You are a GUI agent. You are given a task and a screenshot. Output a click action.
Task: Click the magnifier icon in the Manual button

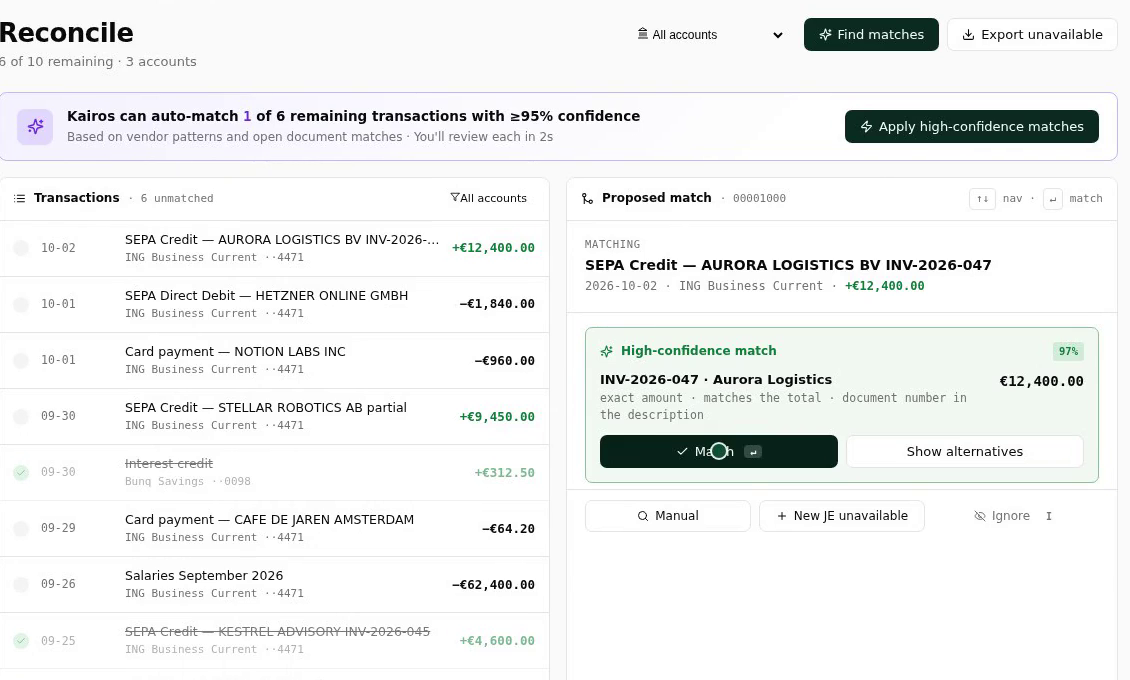pyautogui.click(x=643, y=516)
